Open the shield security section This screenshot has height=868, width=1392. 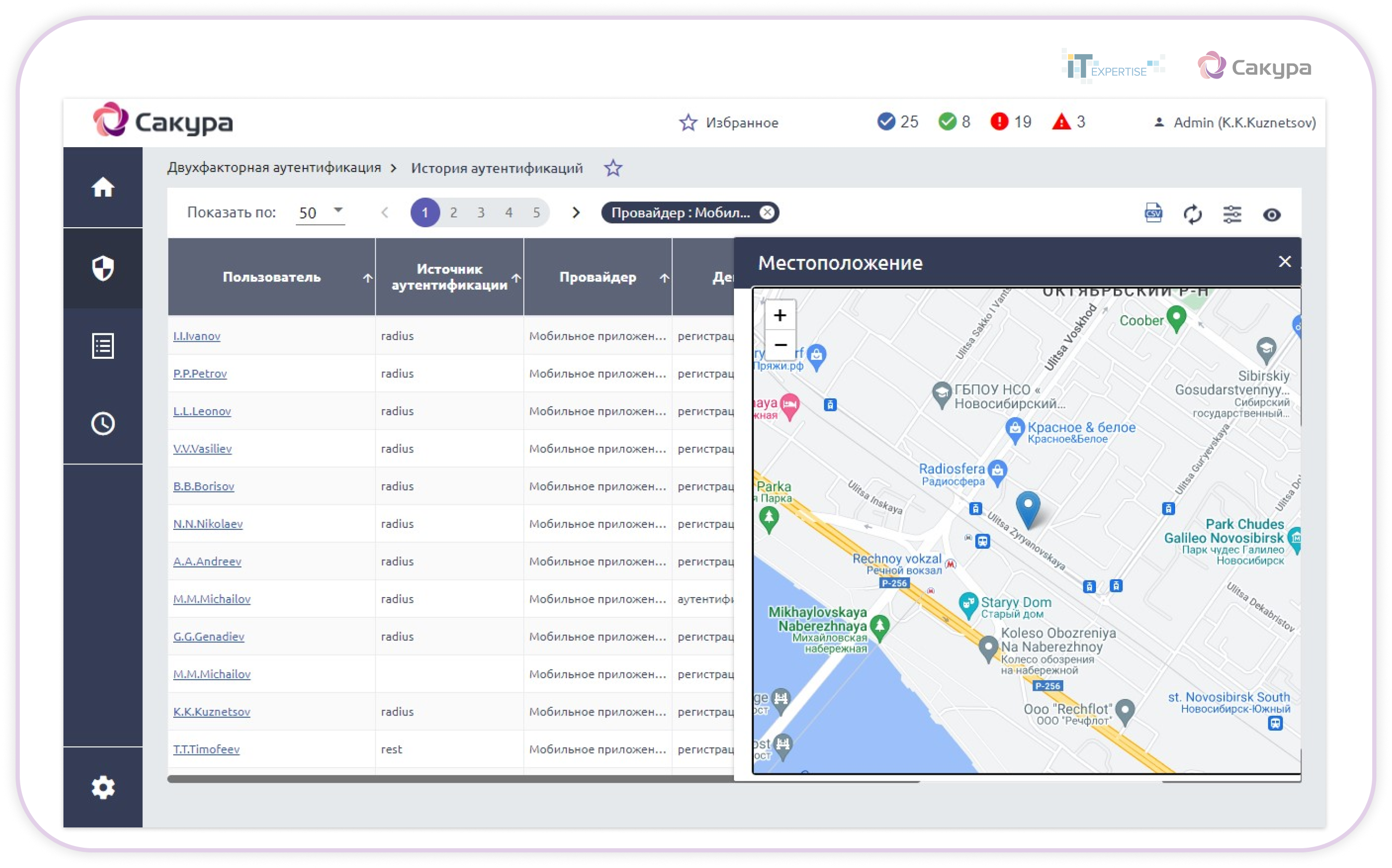tap(103, 268)
